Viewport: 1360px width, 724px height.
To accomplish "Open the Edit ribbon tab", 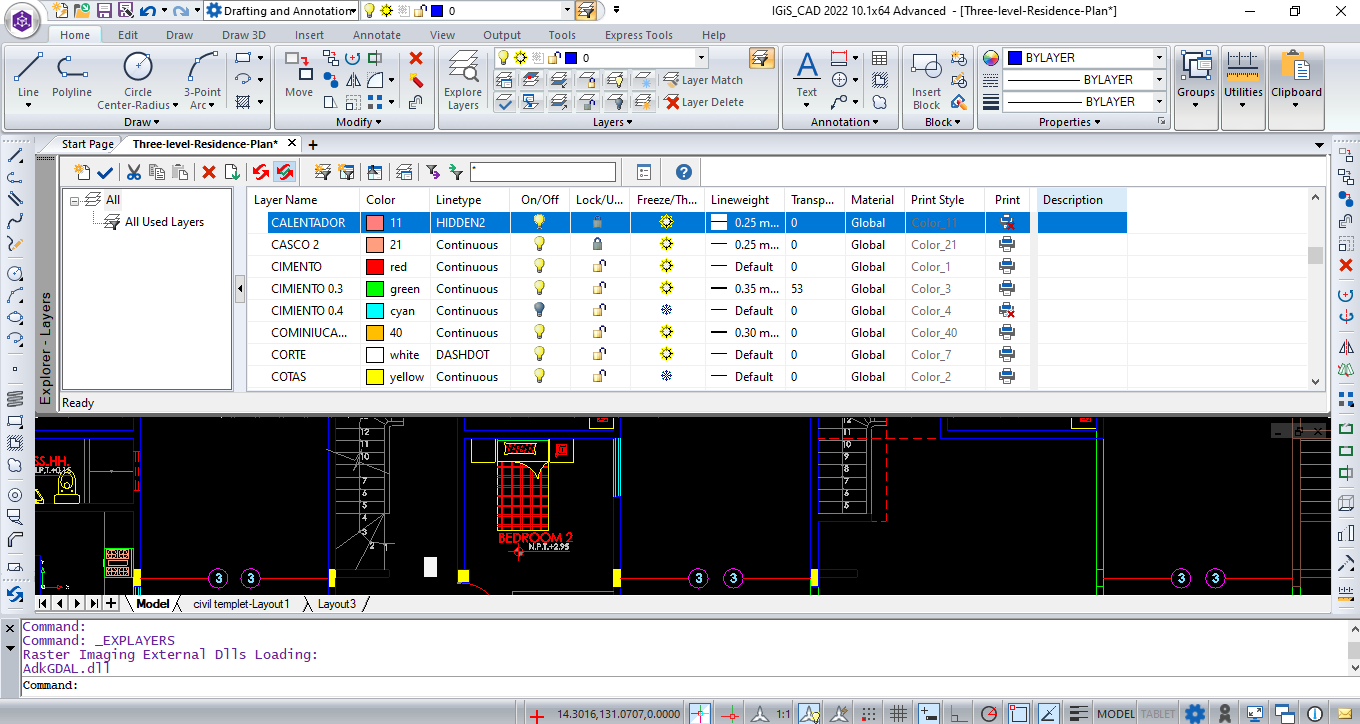I will (128, 35).
